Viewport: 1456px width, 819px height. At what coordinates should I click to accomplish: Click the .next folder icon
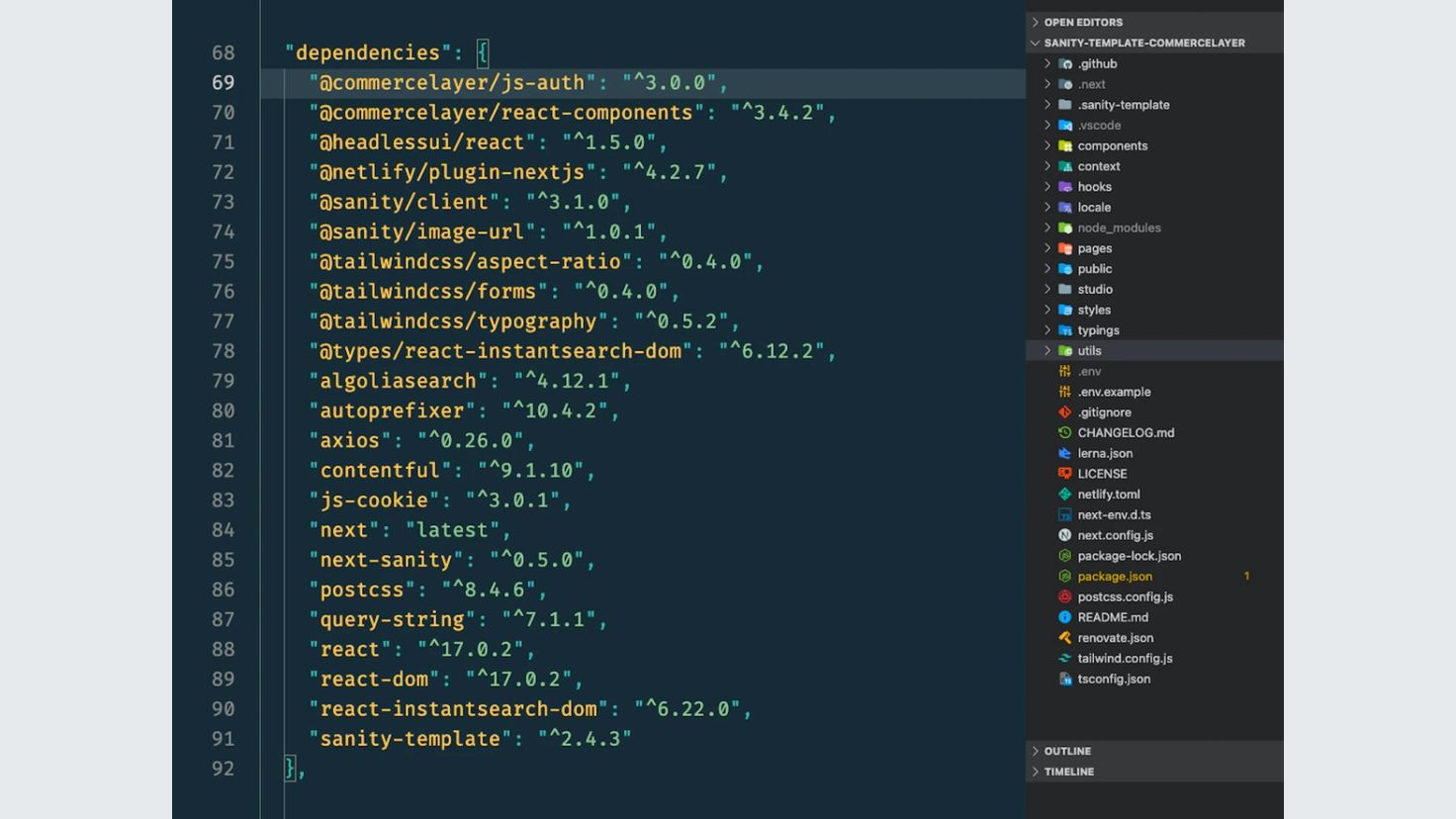coord(1065,84)
